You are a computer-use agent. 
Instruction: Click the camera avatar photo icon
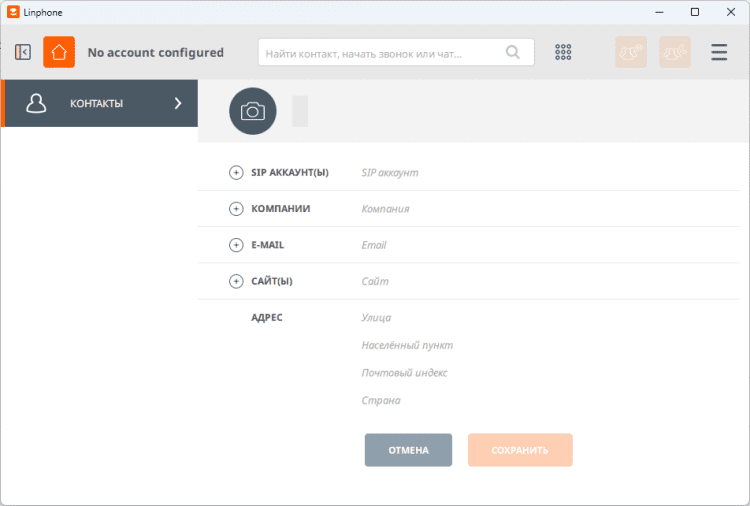[x=253, y=111]
